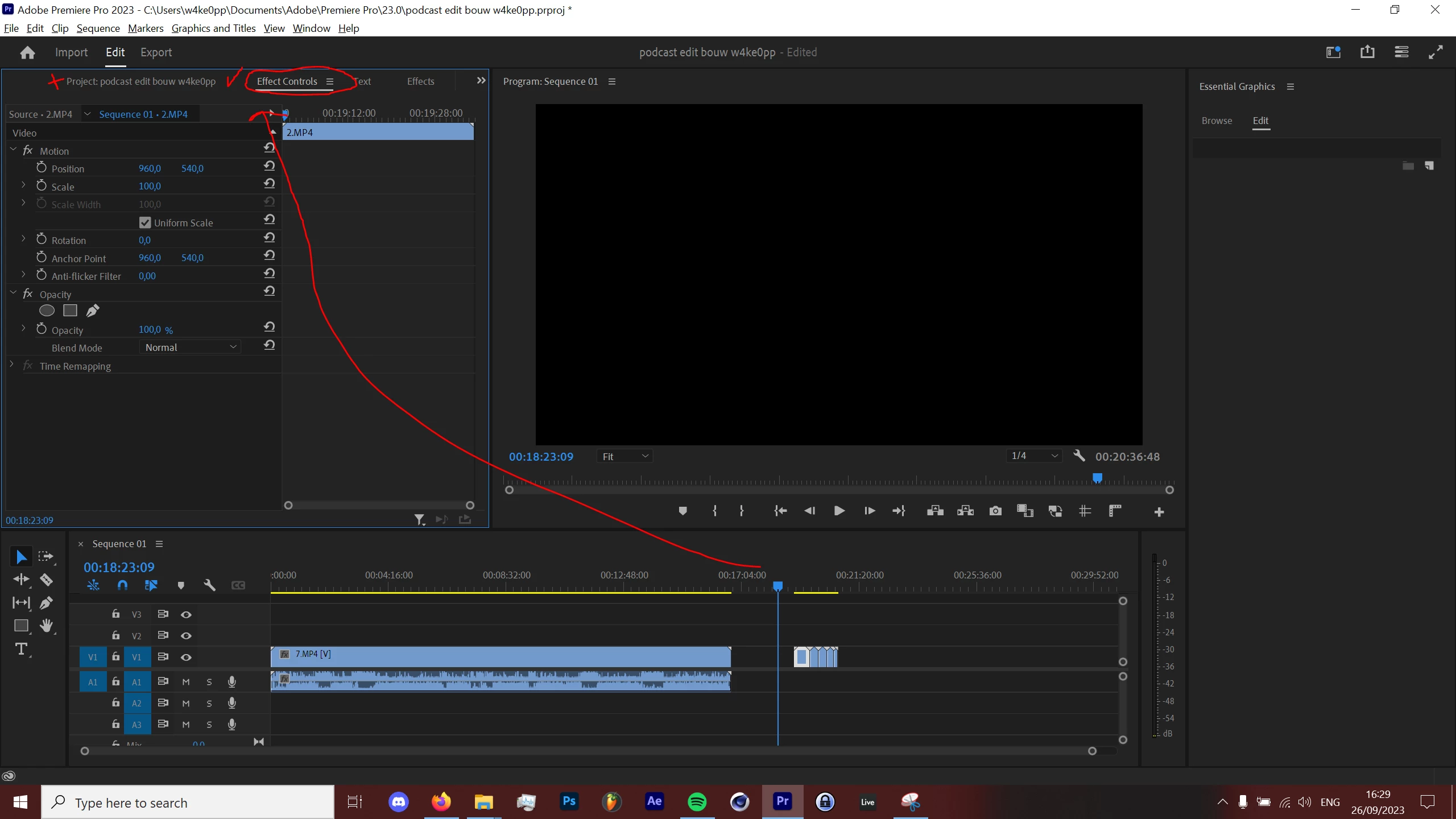
Task: Add a marker in Program monitor
Action: pyautogui.click(x=683, y=511)
